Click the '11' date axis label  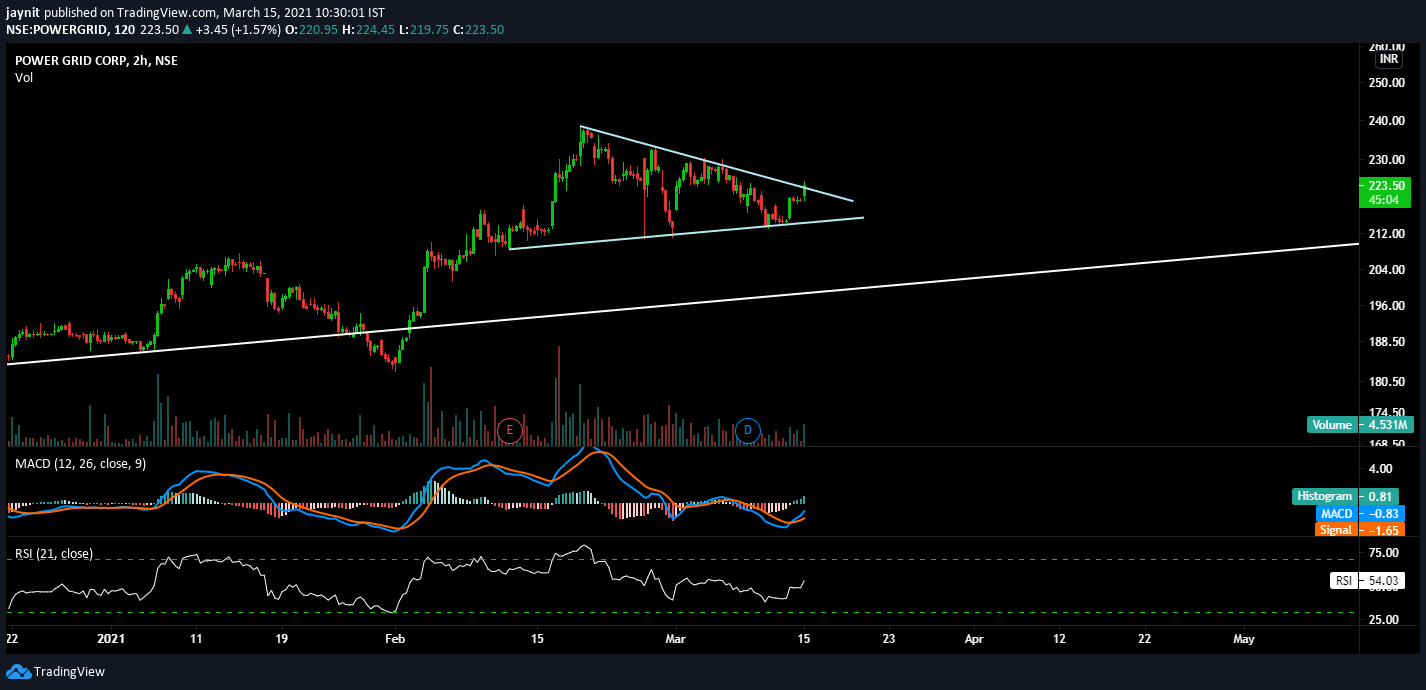click(x=195, y=638)
